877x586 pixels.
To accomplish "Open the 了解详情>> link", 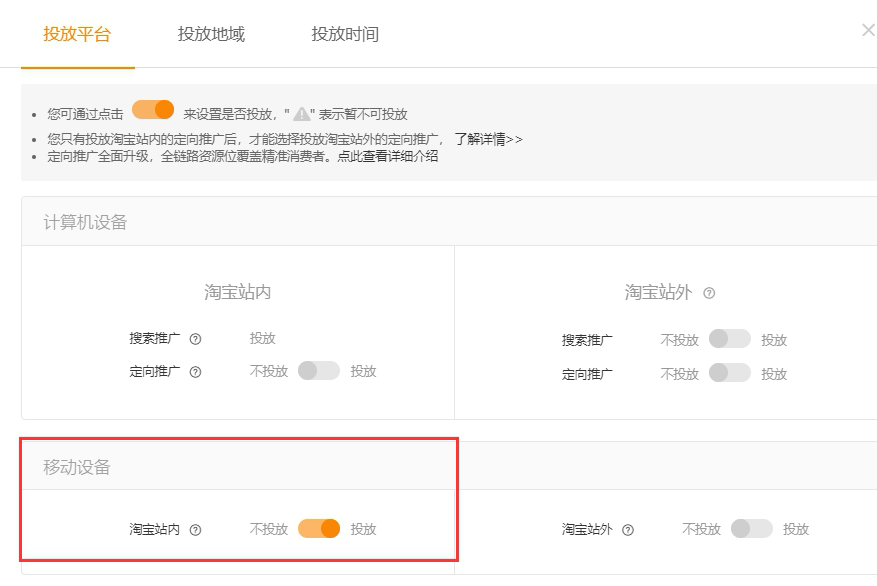I will point(488,139).
